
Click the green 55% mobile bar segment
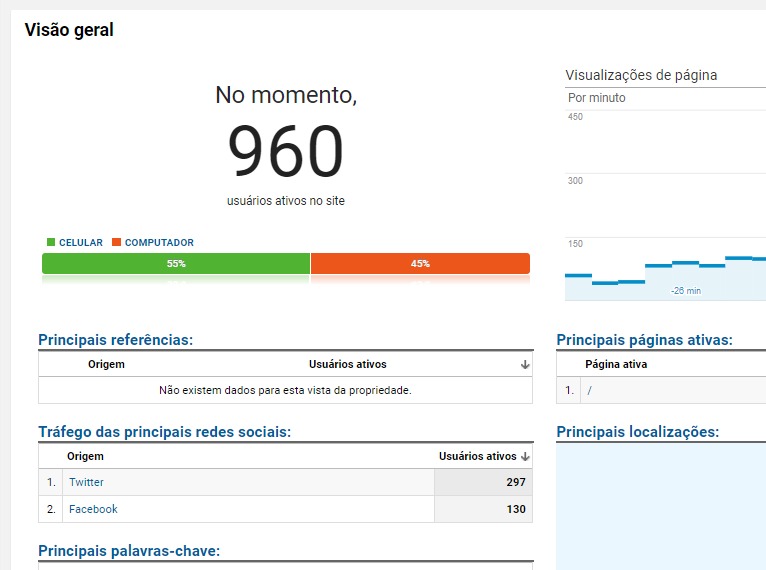[176, 263]
